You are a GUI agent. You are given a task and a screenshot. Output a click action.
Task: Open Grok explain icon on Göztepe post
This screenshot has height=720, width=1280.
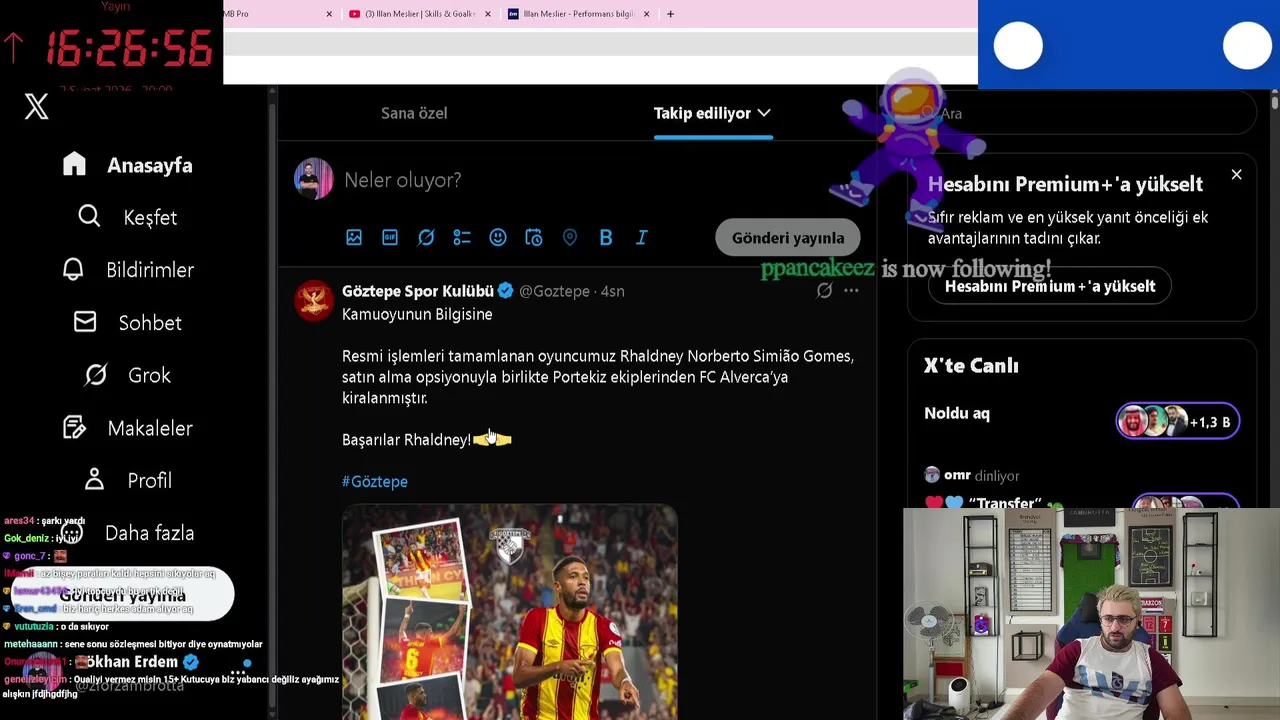click(x=824, y=290)
